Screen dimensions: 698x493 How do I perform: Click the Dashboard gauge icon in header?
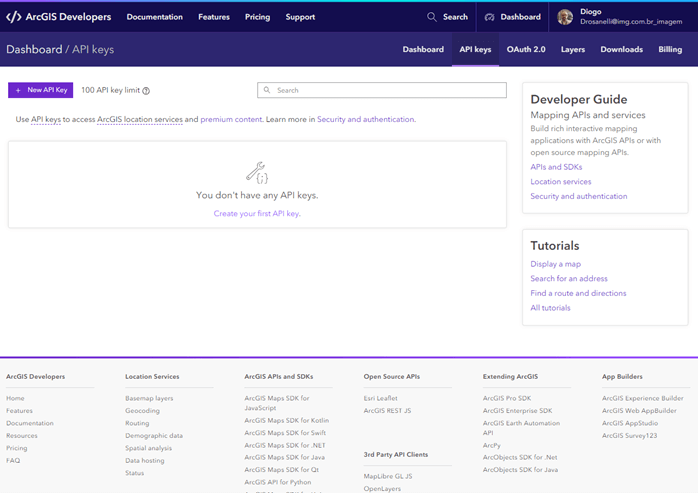click(489, 17)
